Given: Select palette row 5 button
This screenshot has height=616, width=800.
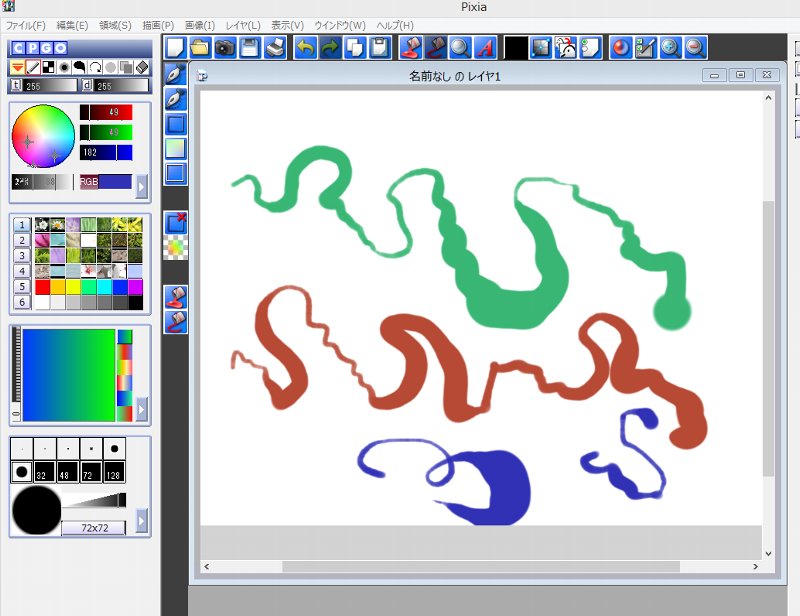Looking at the screenshot, I should point(22,287).
